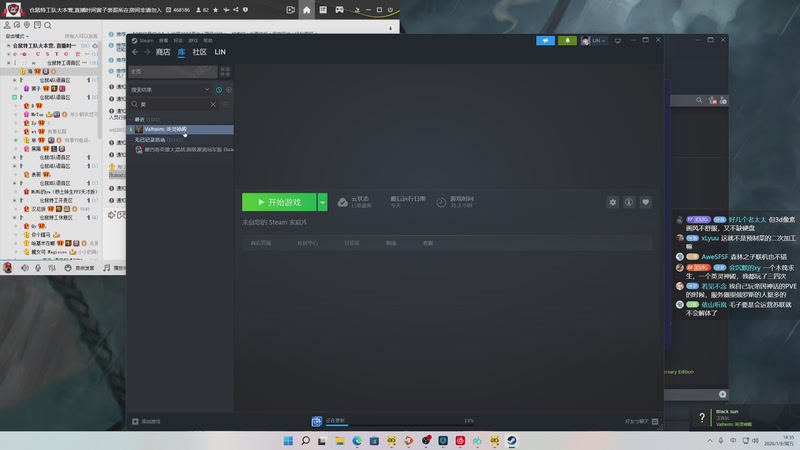Go forward with Steam forward arrow
This screenshot has width=800, height=450.
click(147, 52)
